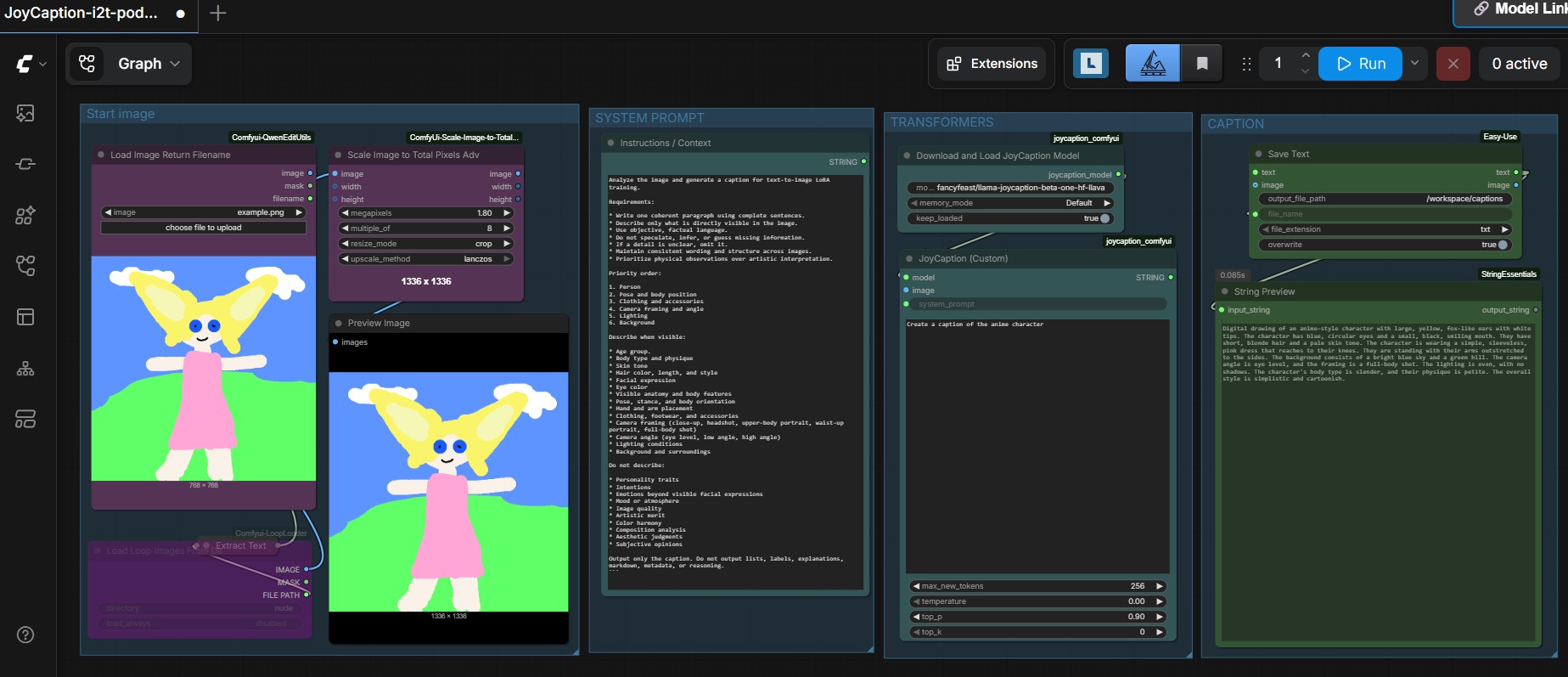Open file_extension txt dropdown
The height and width of the screenshot is (677, 1568).
point(1385,229)
